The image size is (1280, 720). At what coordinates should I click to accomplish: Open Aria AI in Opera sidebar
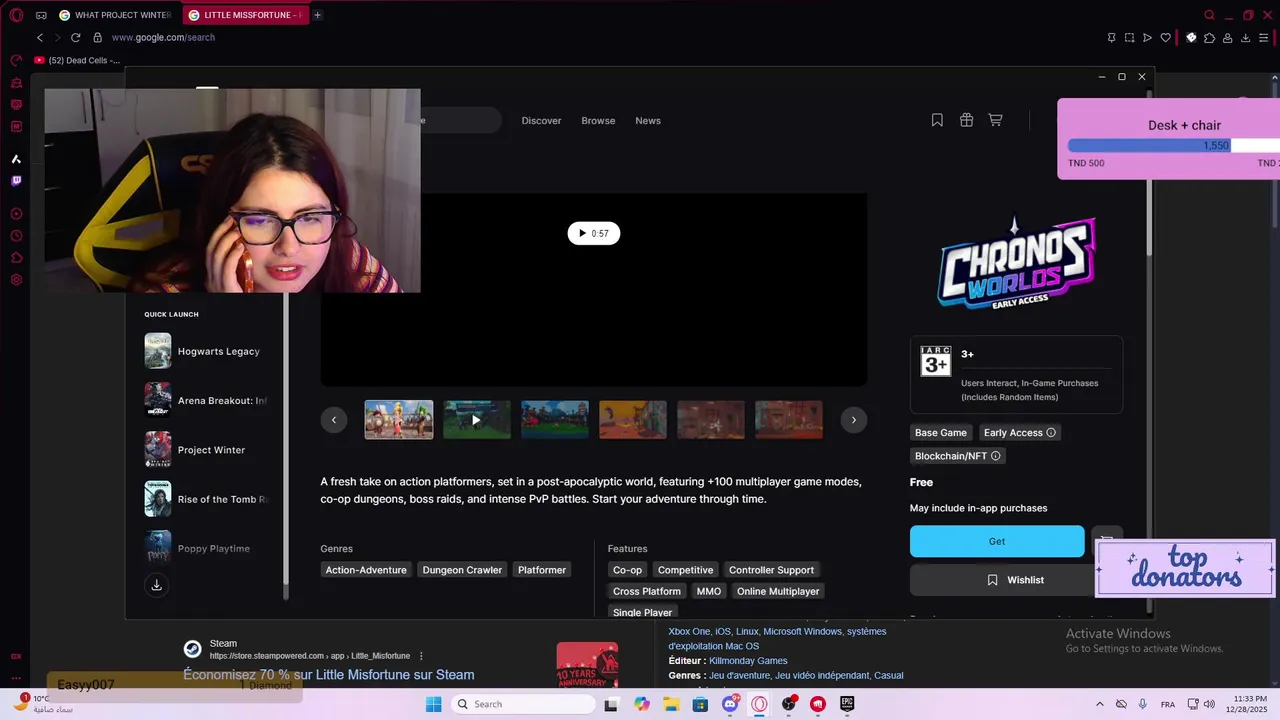[x=16, y=159]
